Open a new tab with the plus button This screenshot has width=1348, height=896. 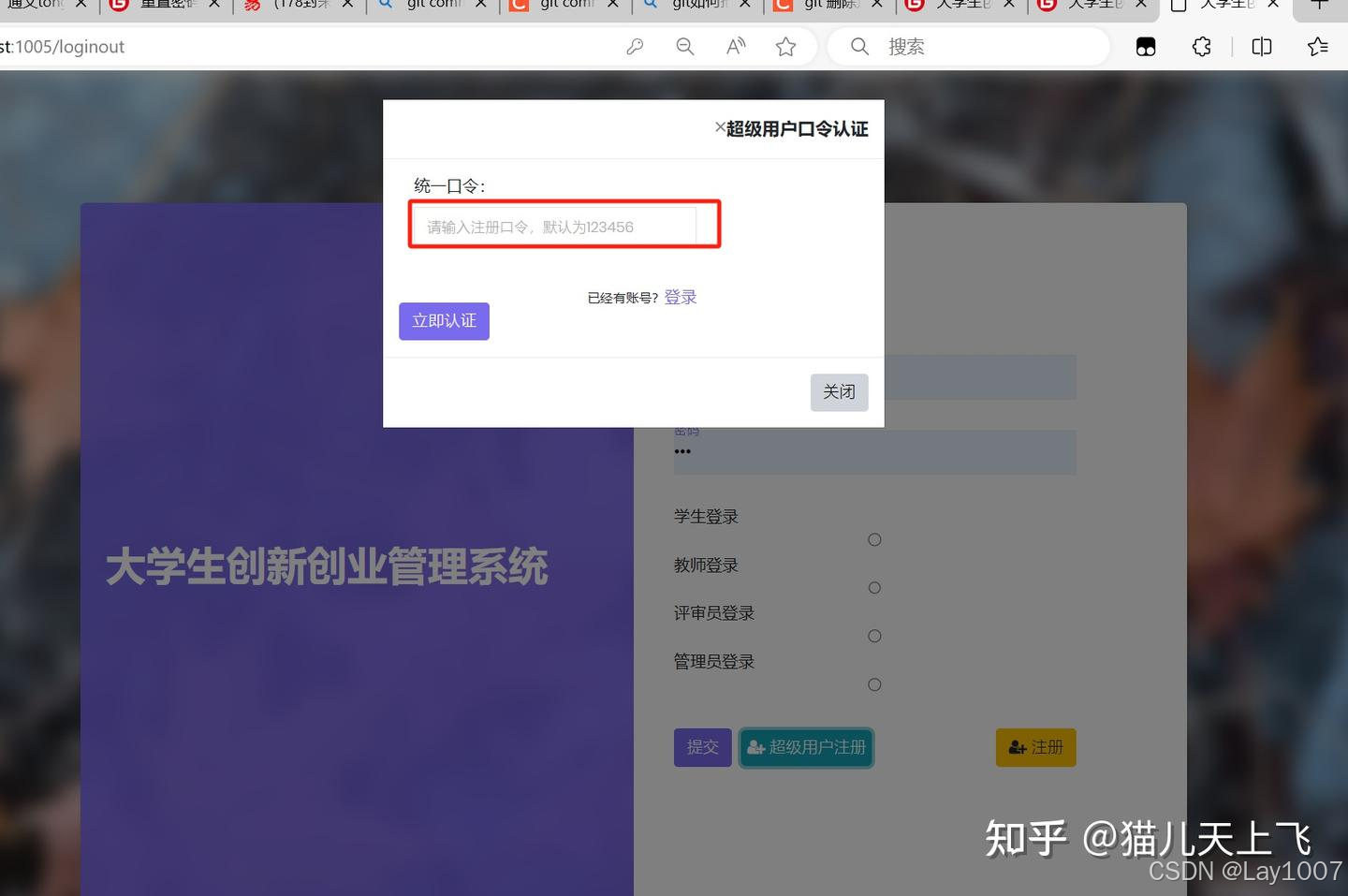coord(1319,5)
